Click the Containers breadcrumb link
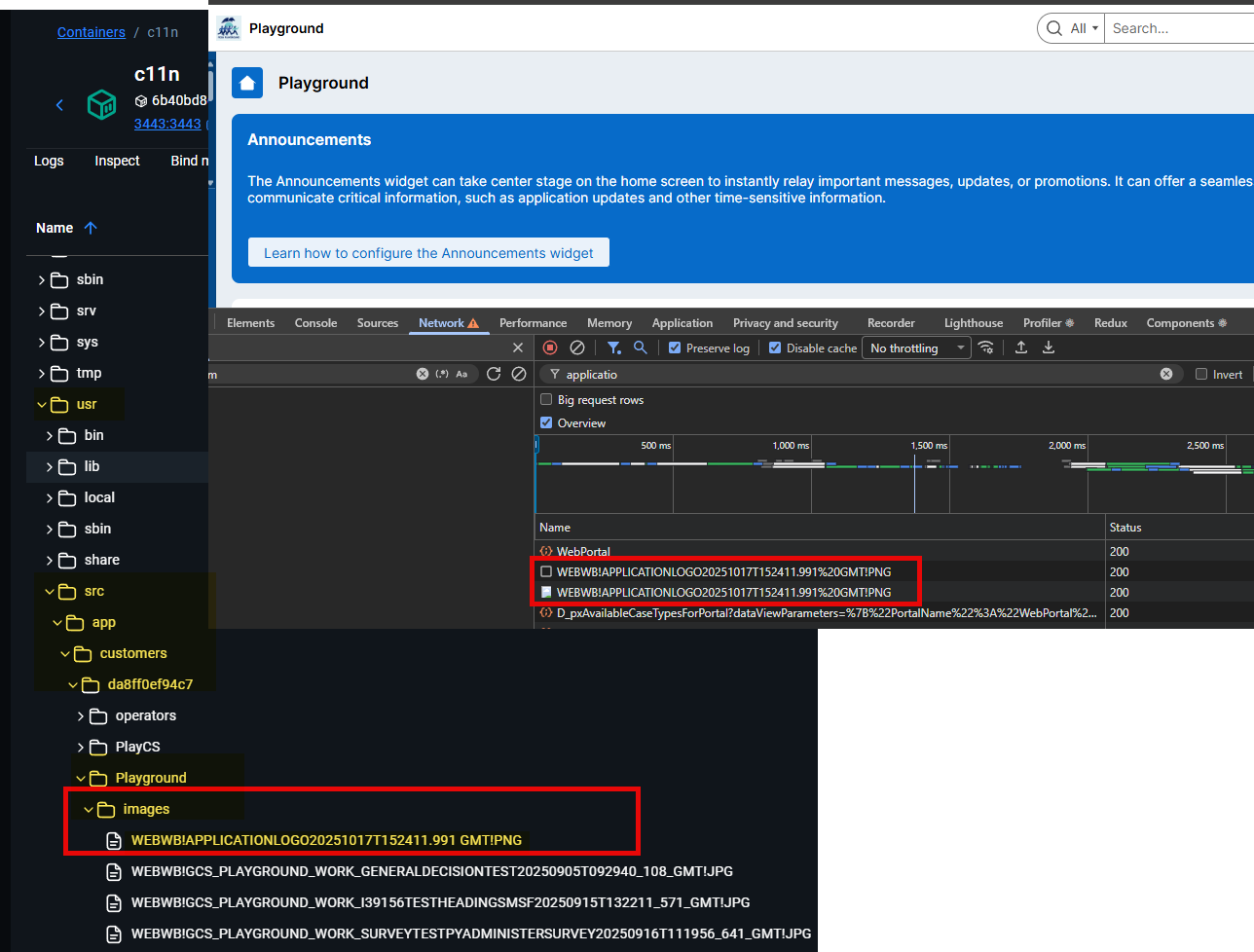 [x=91, y=32]
